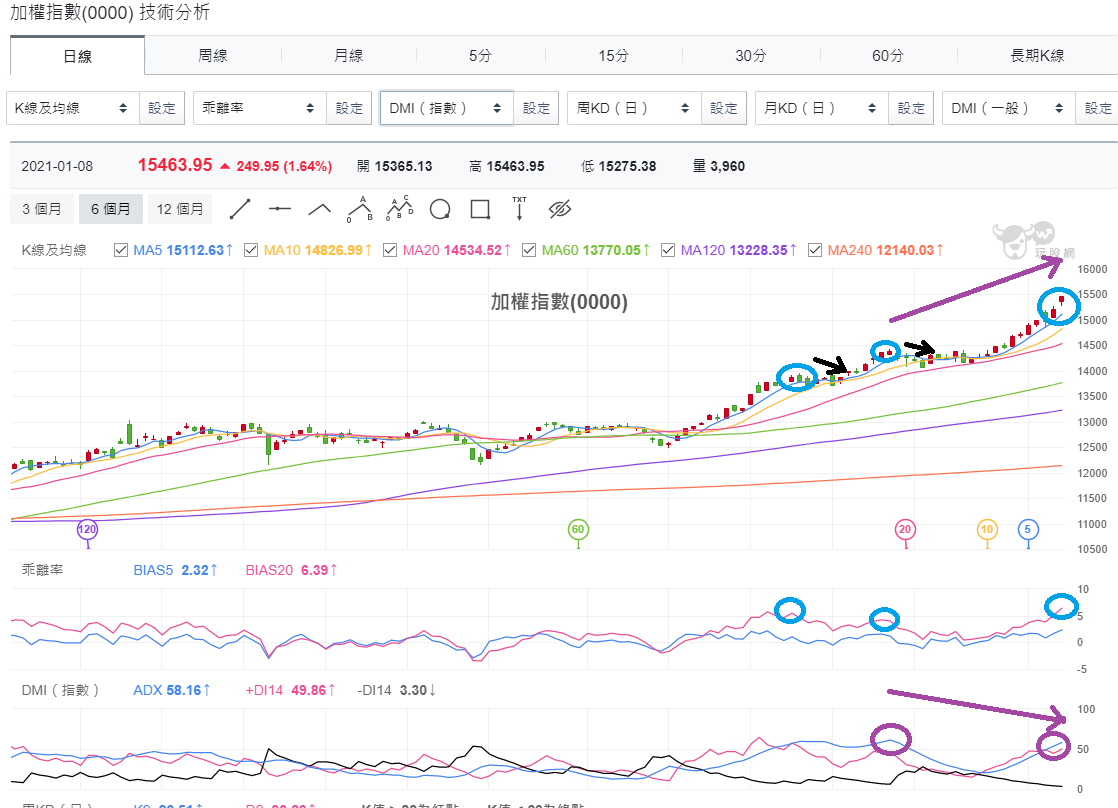
Task: Click 設定 next to 乖離率 dropdown
Action: coord(349,108)
